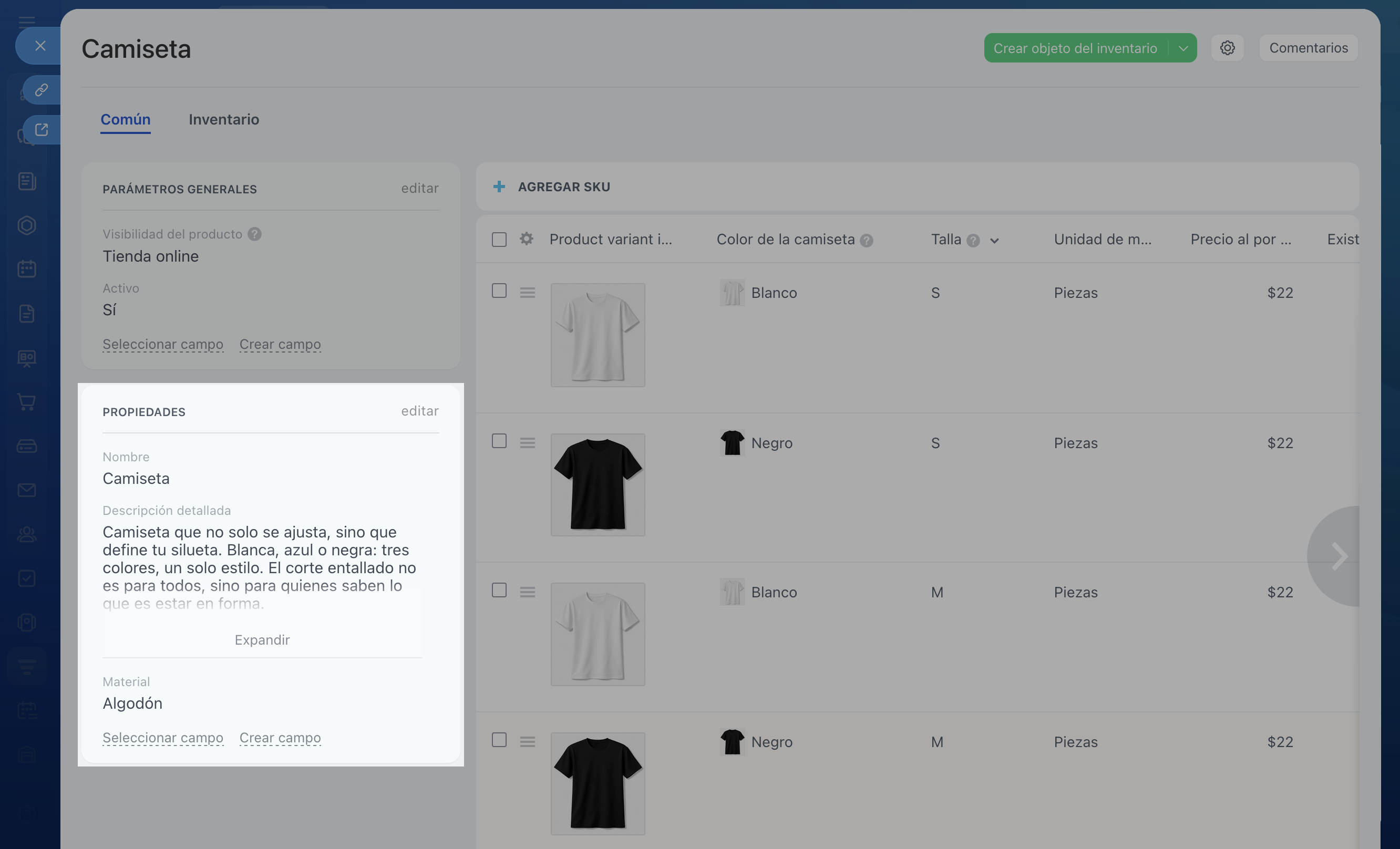1400x849 pixels.
Task: Expand the detailed description with Expandir
Action: [262, 639]
